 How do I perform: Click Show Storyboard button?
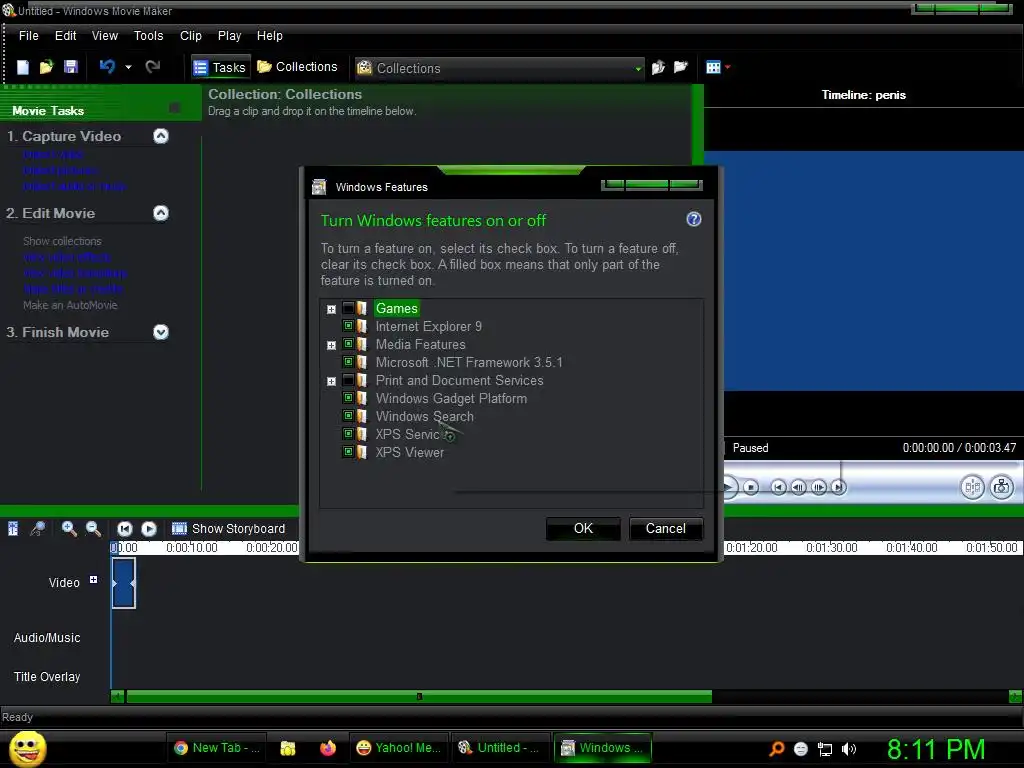(x=228, y=528)
